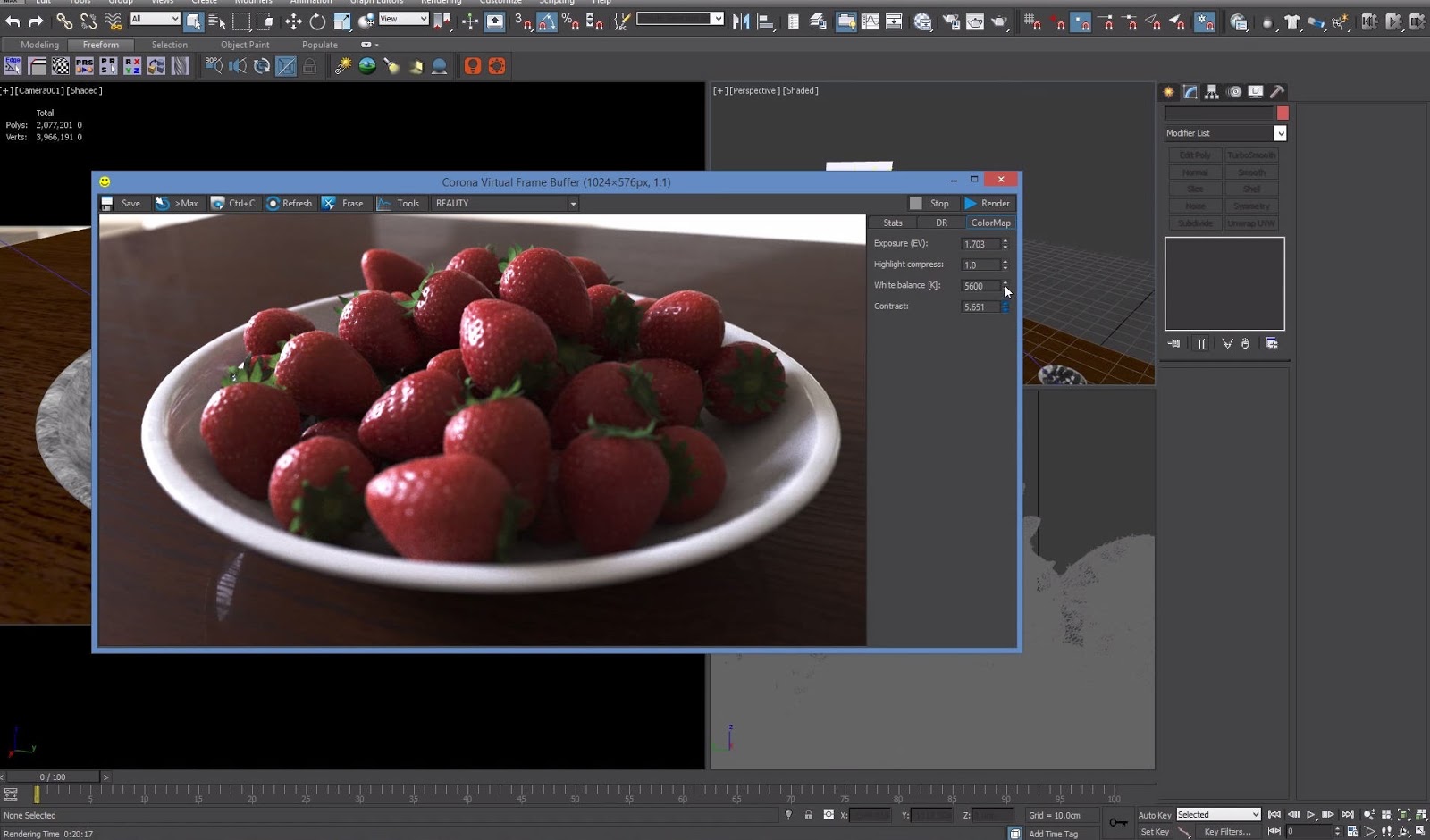Switch to Stats tab in frame buffer
Viewport: 1430px width, 840px height.
(x=893, y=223)
